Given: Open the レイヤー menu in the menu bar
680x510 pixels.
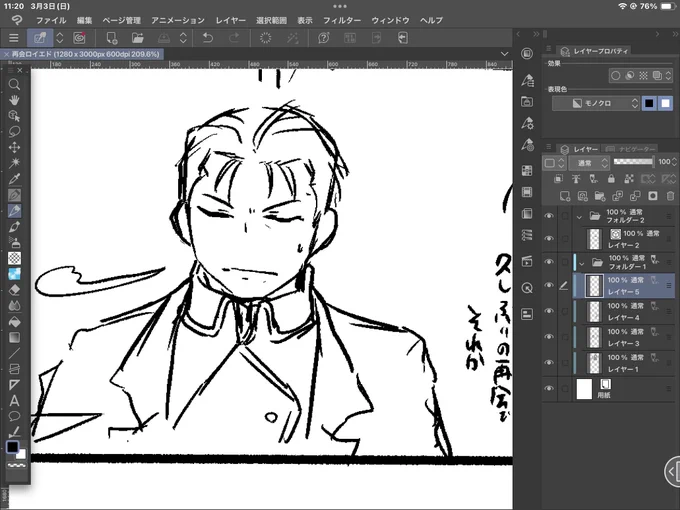Looking at the screenshot, I should coord(231,20).
